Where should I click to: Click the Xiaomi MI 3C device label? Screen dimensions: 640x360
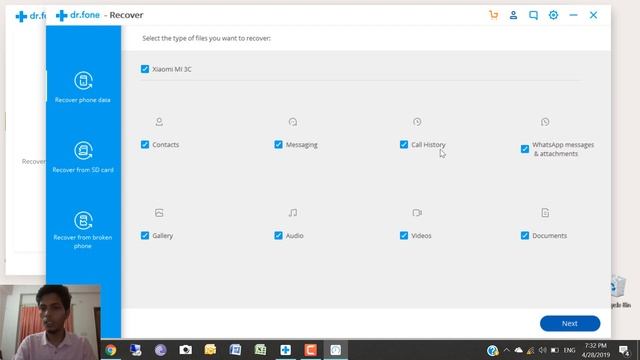[172, 69]
